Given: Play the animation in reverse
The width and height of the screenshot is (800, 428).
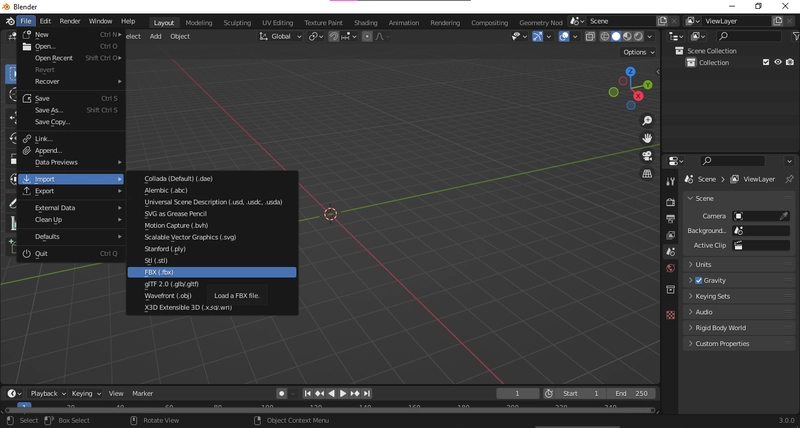Looking at the screenshot, I should 331,393.
